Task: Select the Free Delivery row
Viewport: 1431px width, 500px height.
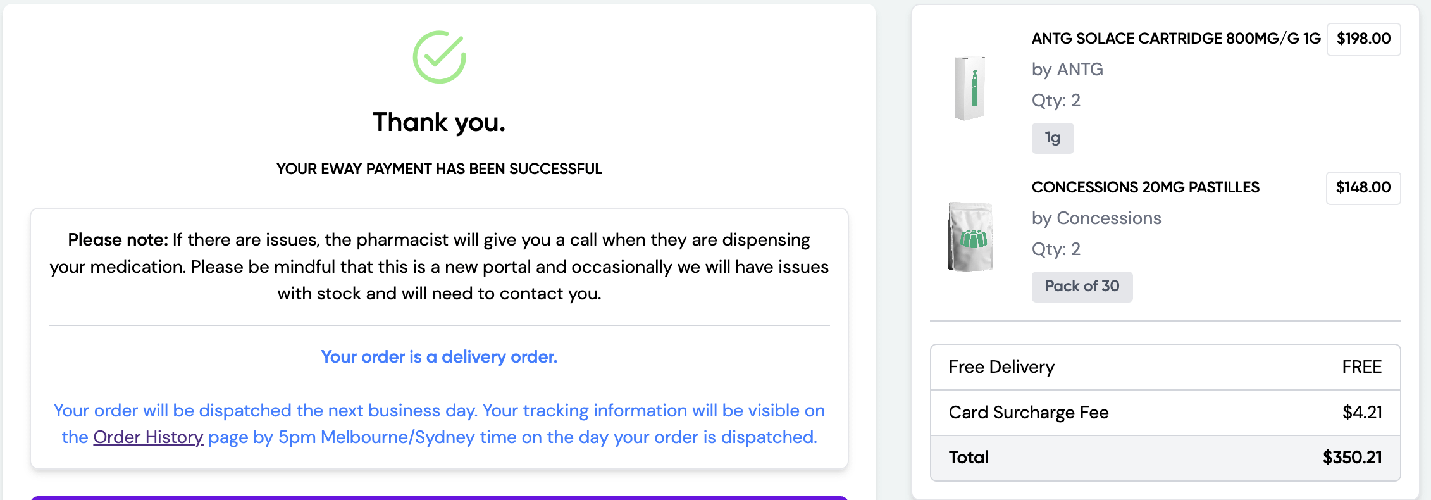Action: click(1165, 367)
